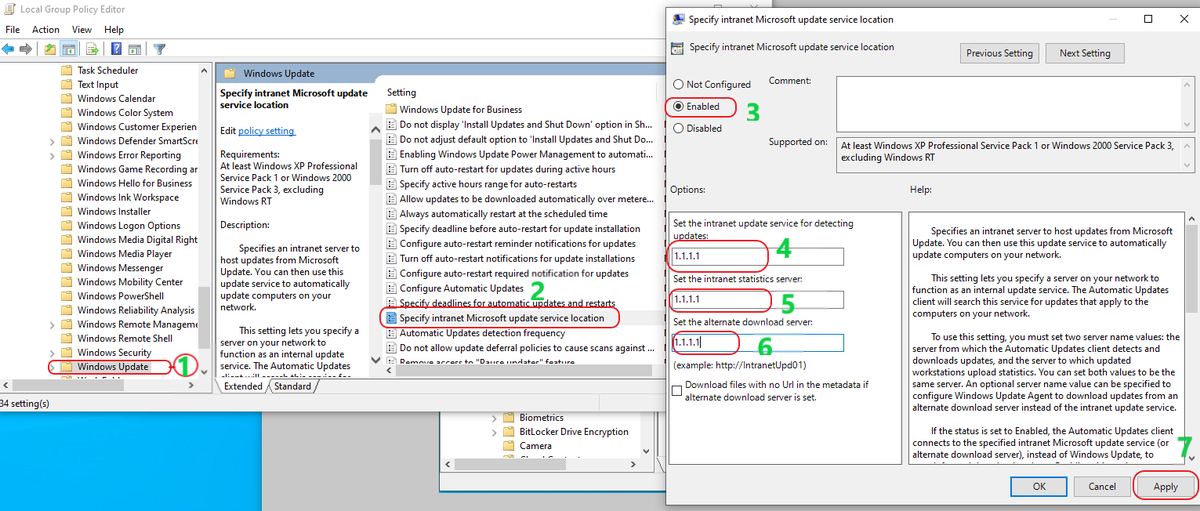Click the policy icon beside the dialog heading
This screenshot has height=511, width=1200.
pos(678,47)
